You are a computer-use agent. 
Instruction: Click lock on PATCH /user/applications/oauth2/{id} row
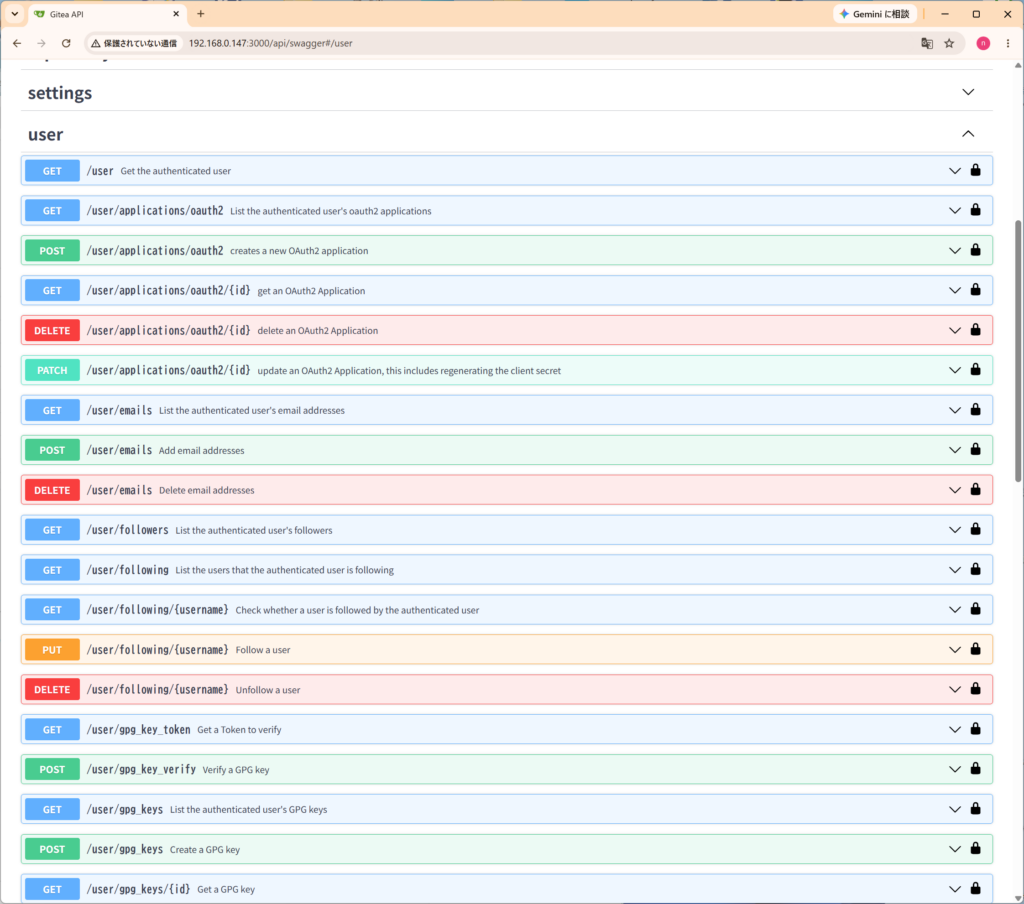975,369
